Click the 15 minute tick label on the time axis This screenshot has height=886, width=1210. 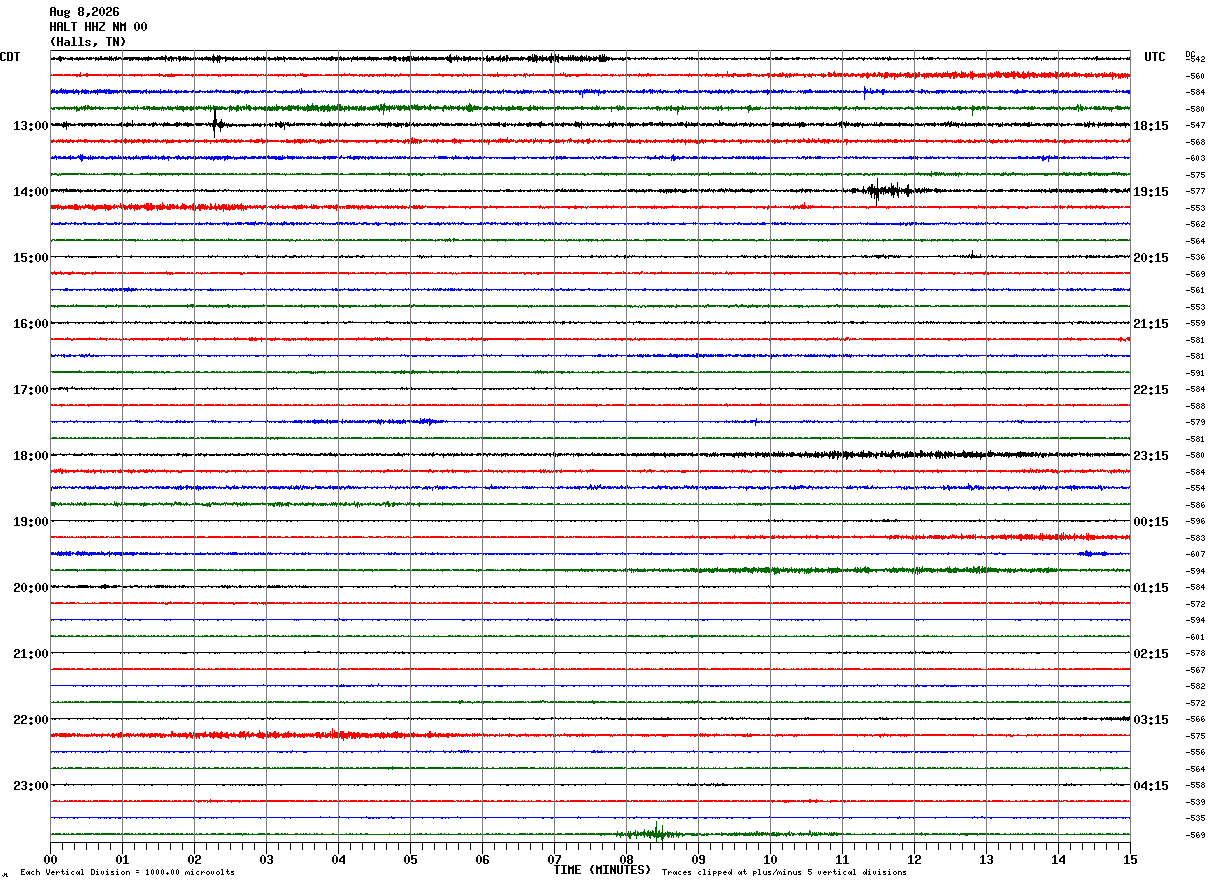(1130, 859)
